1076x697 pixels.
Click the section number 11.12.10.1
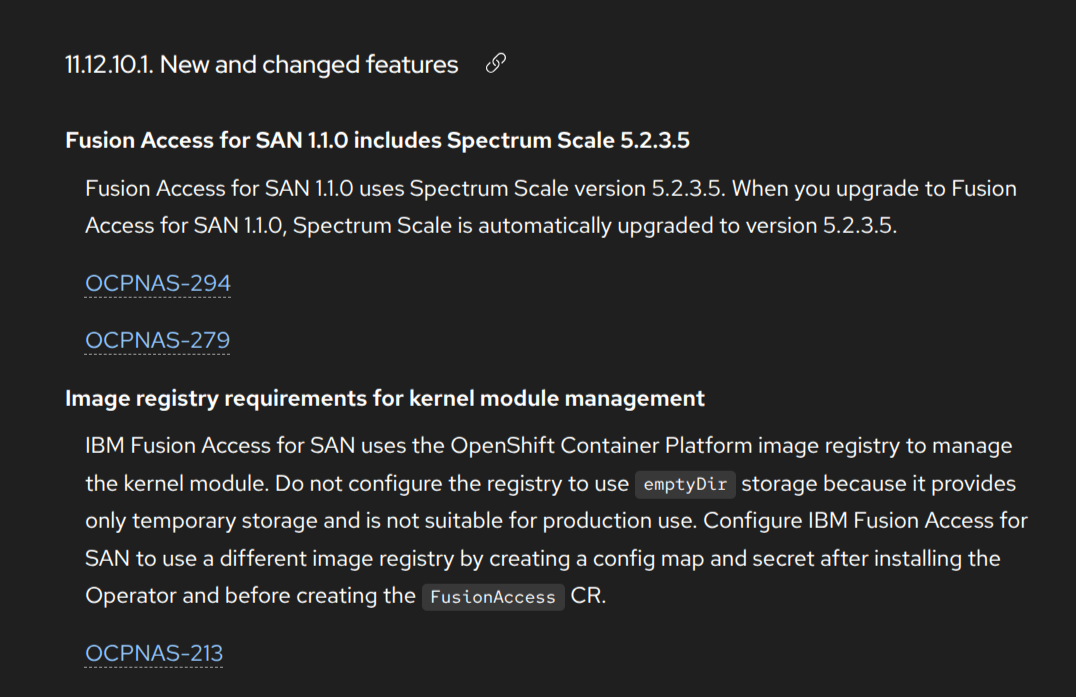pyautogui.click(x=108, y=65)
